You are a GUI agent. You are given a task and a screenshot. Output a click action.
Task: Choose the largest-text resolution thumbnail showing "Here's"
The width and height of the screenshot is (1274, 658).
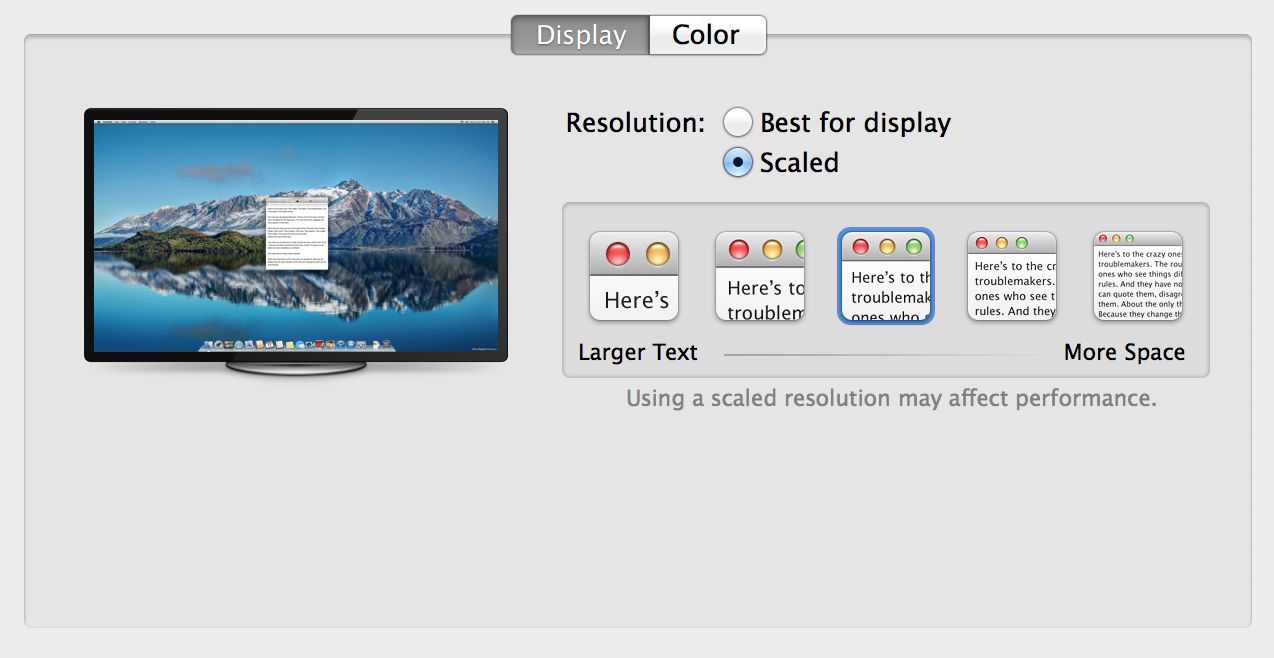point(634,277)
